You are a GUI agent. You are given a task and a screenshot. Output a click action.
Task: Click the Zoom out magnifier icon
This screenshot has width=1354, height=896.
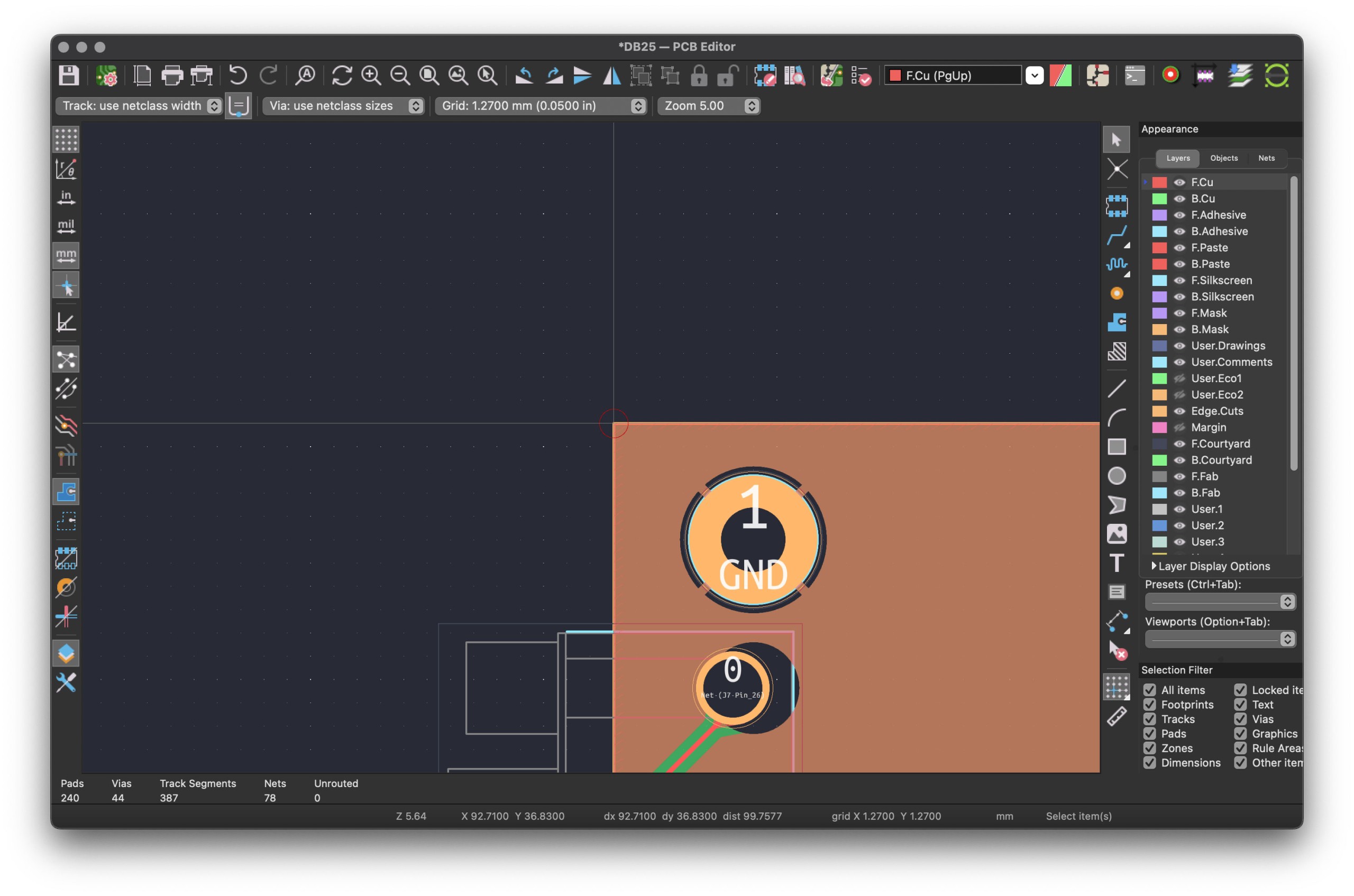(x=400, y=76)
